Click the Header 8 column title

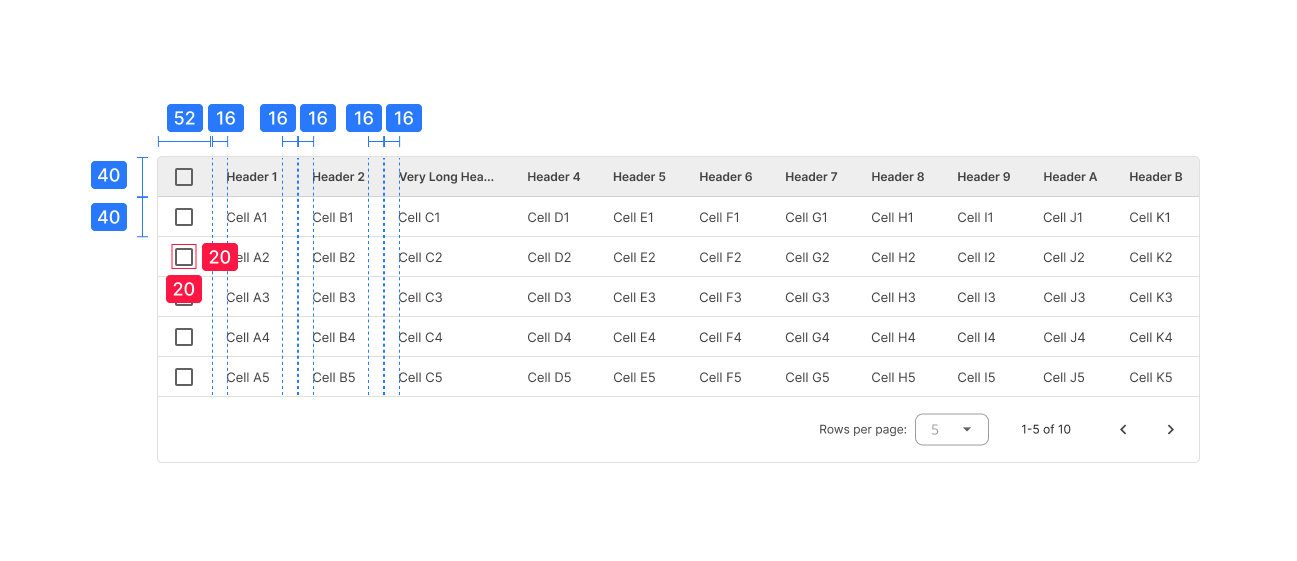(897, 177)
